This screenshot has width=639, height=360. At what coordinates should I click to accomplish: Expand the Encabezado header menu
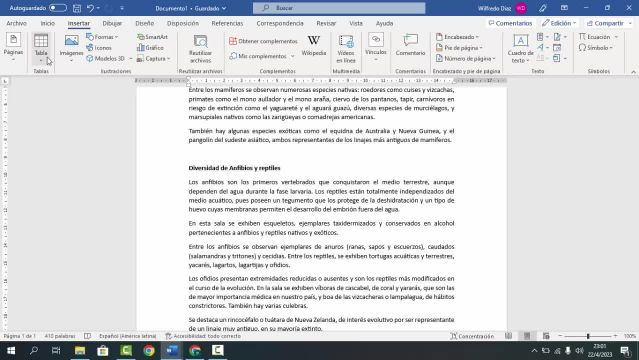click(x=457, y=37)
